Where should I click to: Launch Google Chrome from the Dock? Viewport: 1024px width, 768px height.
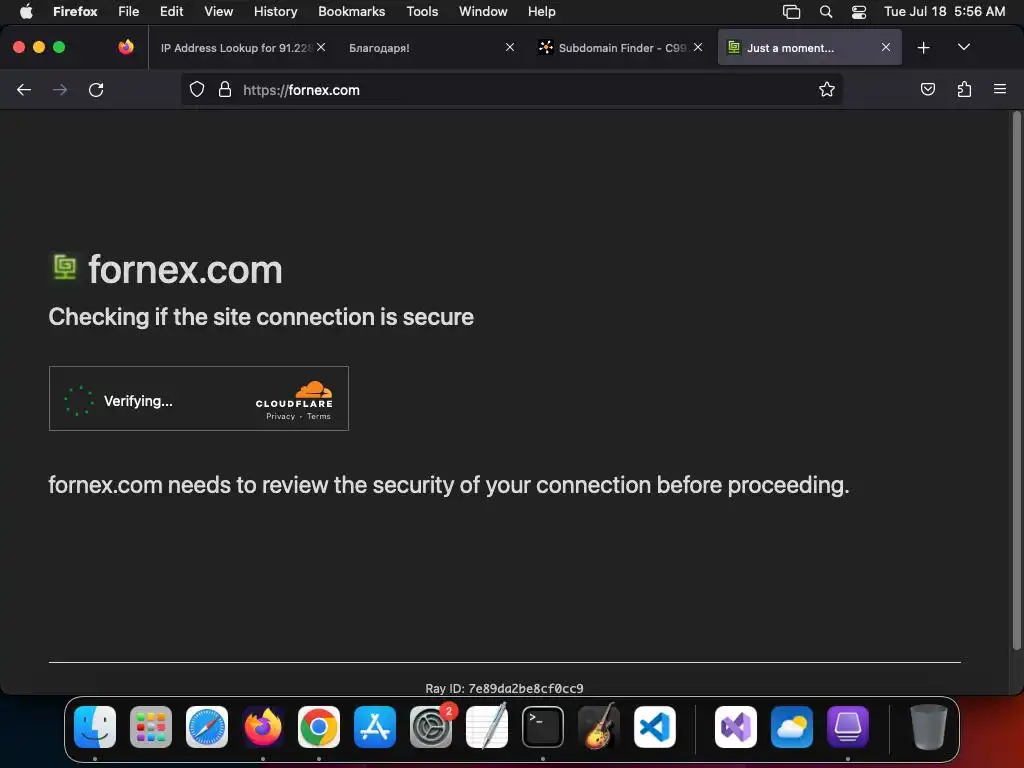point(319,727)
